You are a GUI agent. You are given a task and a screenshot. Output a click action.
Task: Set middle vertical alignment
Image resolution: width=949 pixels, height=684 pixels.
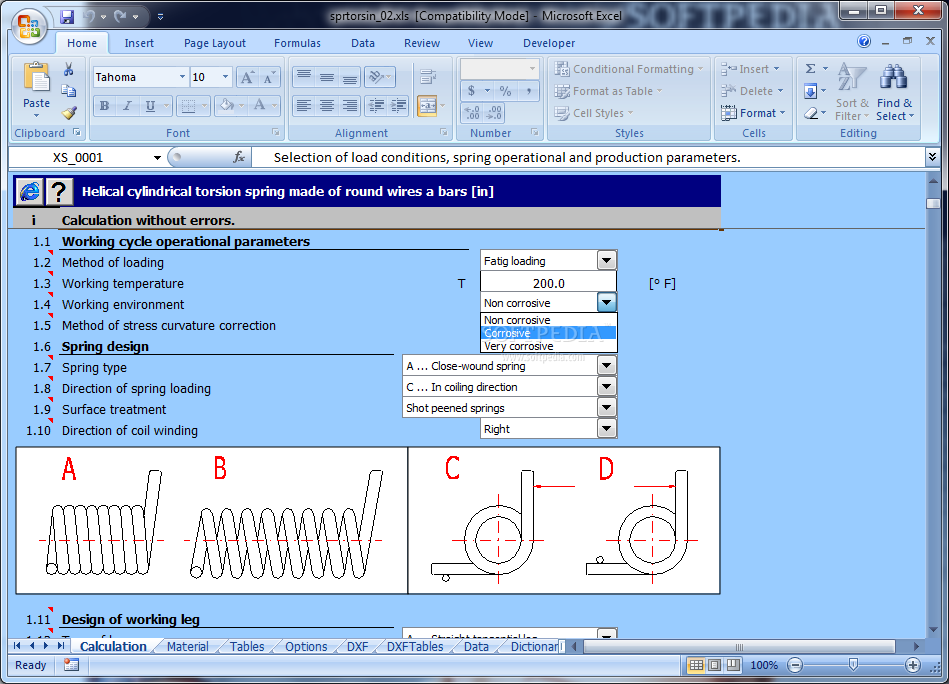tap(327, 77)
